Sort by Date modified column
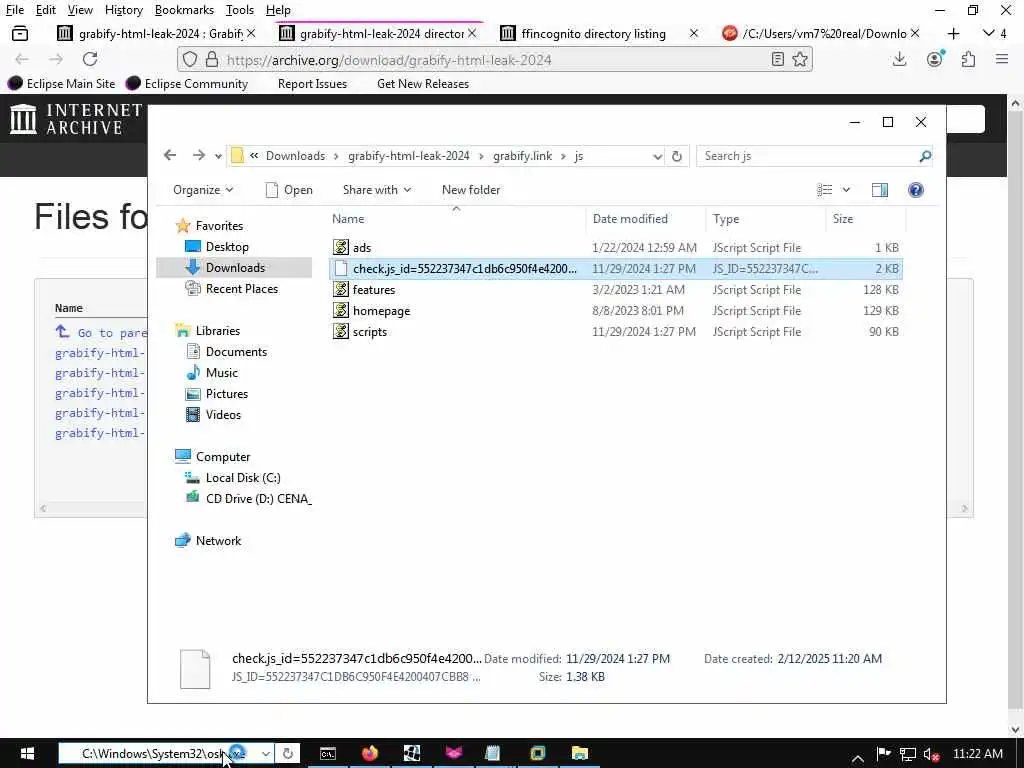The width and height of the screenshot is (1024, 768). pos(645,219)
